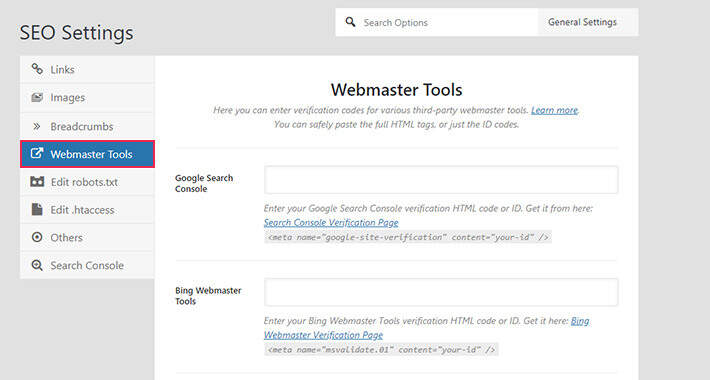Screen dimensions: 710x380
Task: Click the magnifier icon in Search Options
Action: (x=350, y=22)
